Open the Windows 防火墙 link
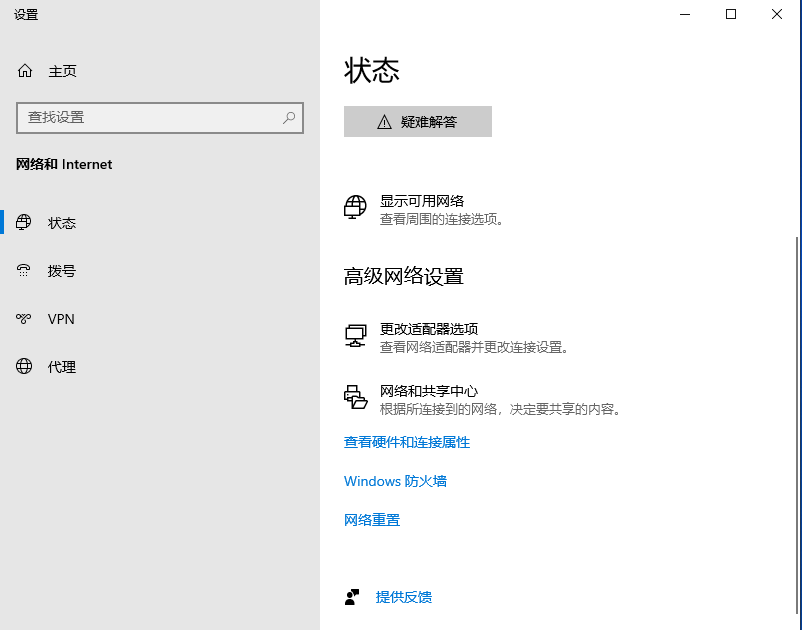Viewport: 802px width, 630px height. (x=395, y=481)
